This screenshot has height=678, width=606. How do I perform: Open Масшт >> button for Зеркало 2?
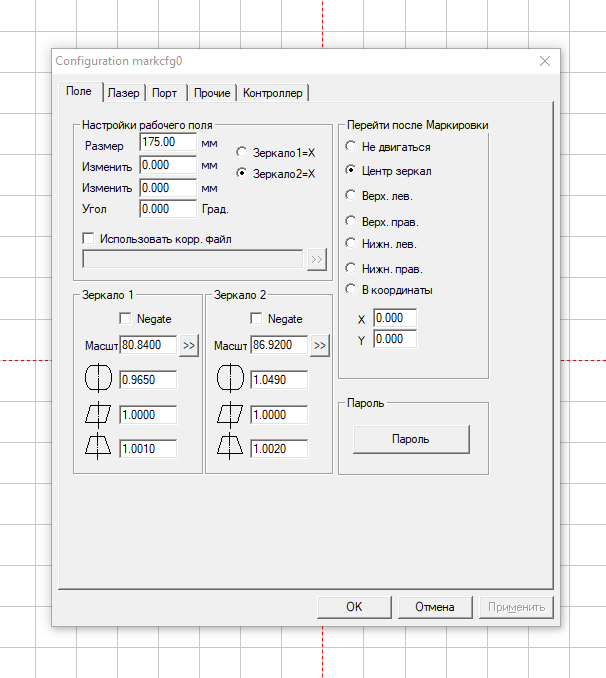[x=320, y=345]
